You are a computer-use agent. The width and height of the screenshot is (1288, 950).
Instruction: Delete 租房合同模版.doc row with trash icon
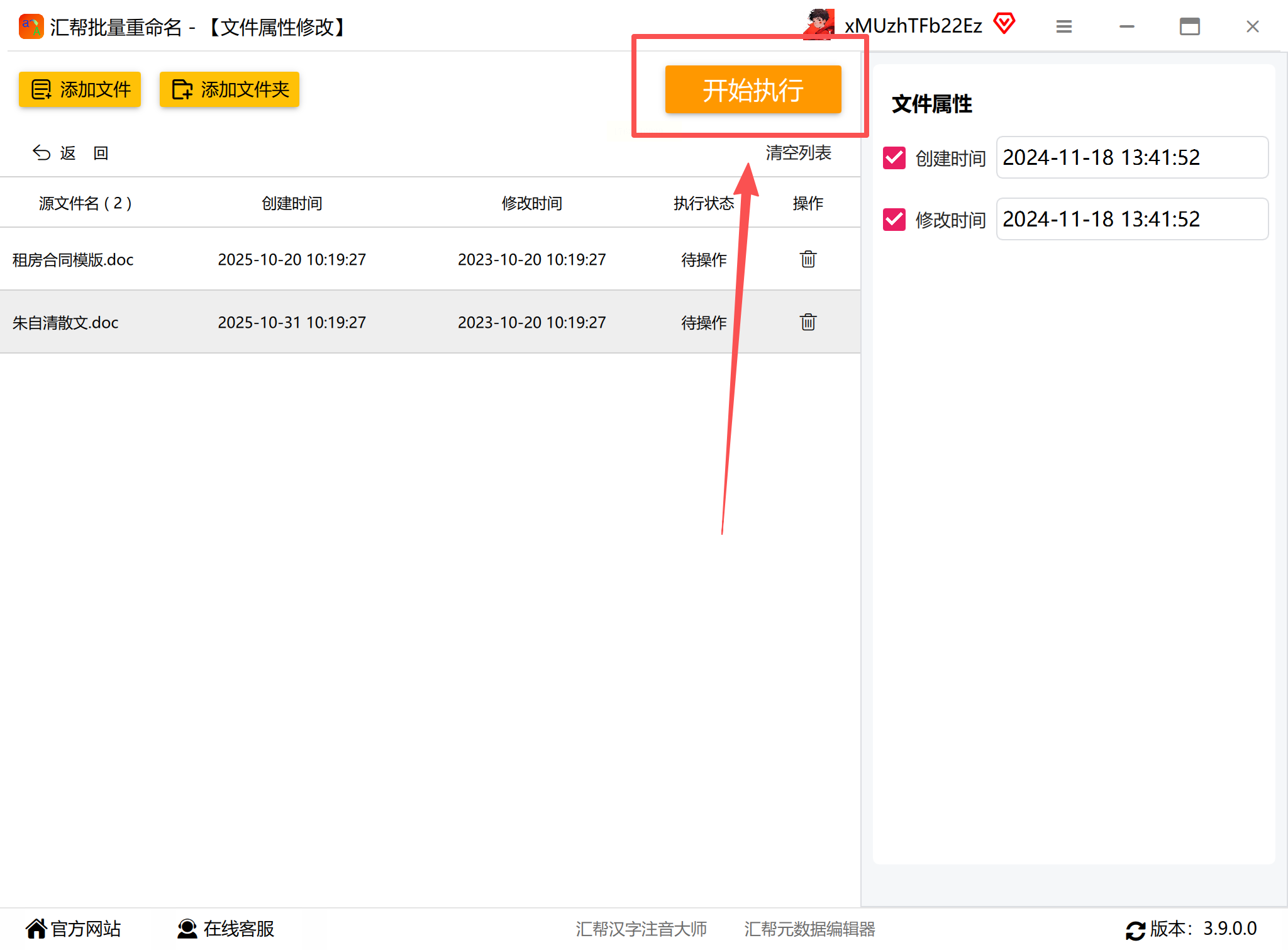pos(808,259)
